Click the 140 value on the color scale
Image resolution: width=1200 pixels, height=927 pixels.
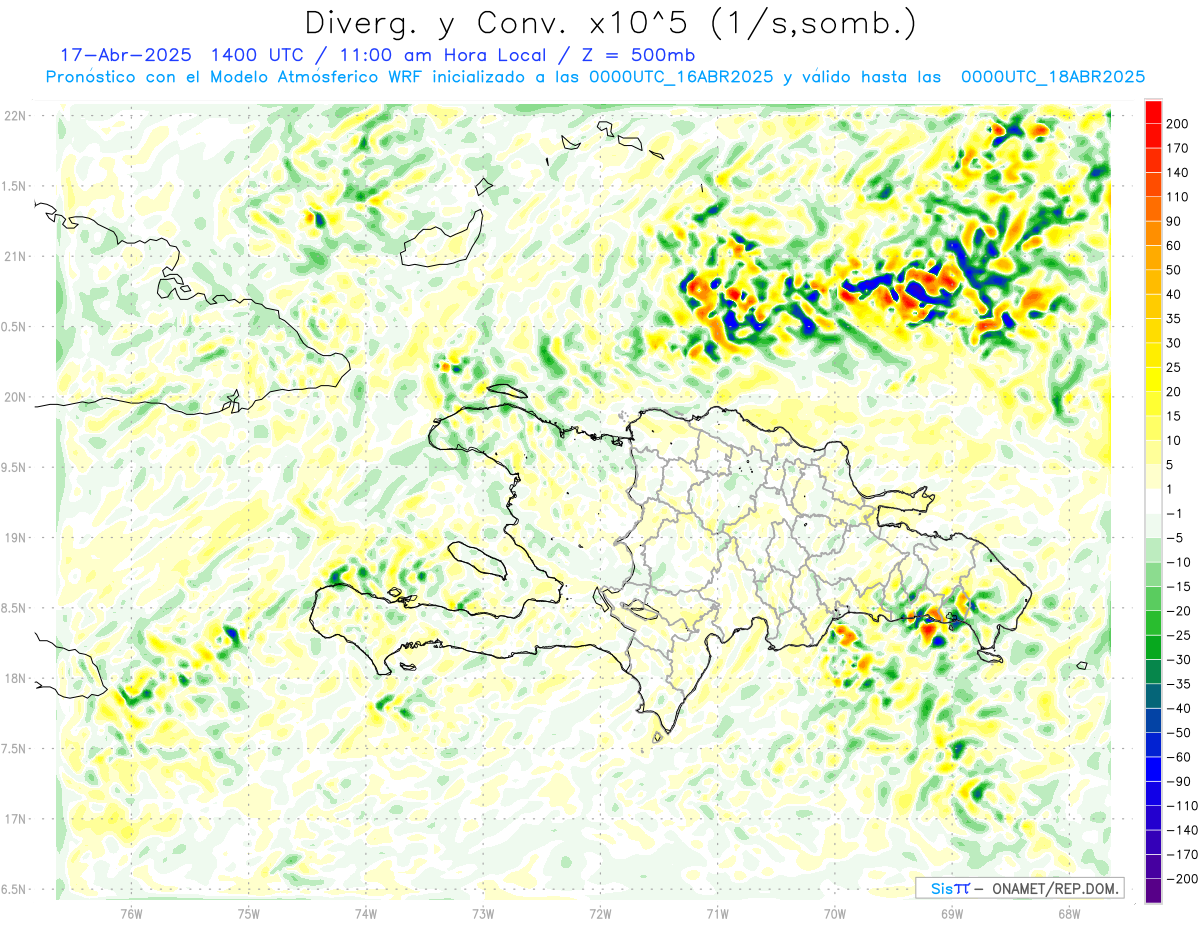[x=1176, y=173]
